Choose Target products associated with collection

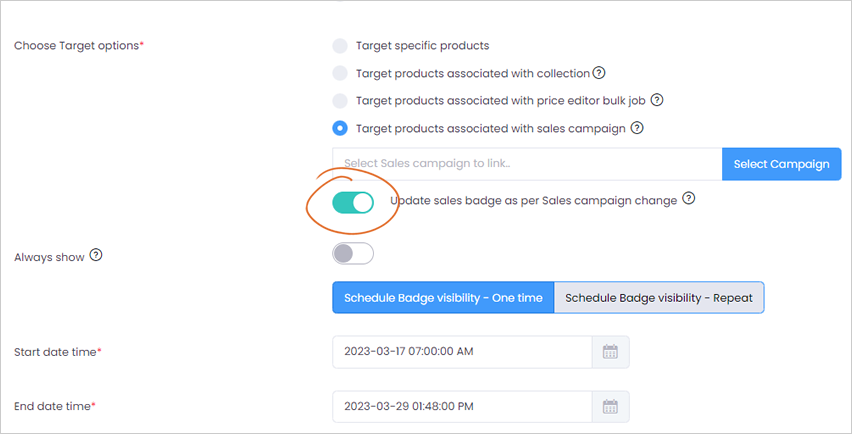340,73
